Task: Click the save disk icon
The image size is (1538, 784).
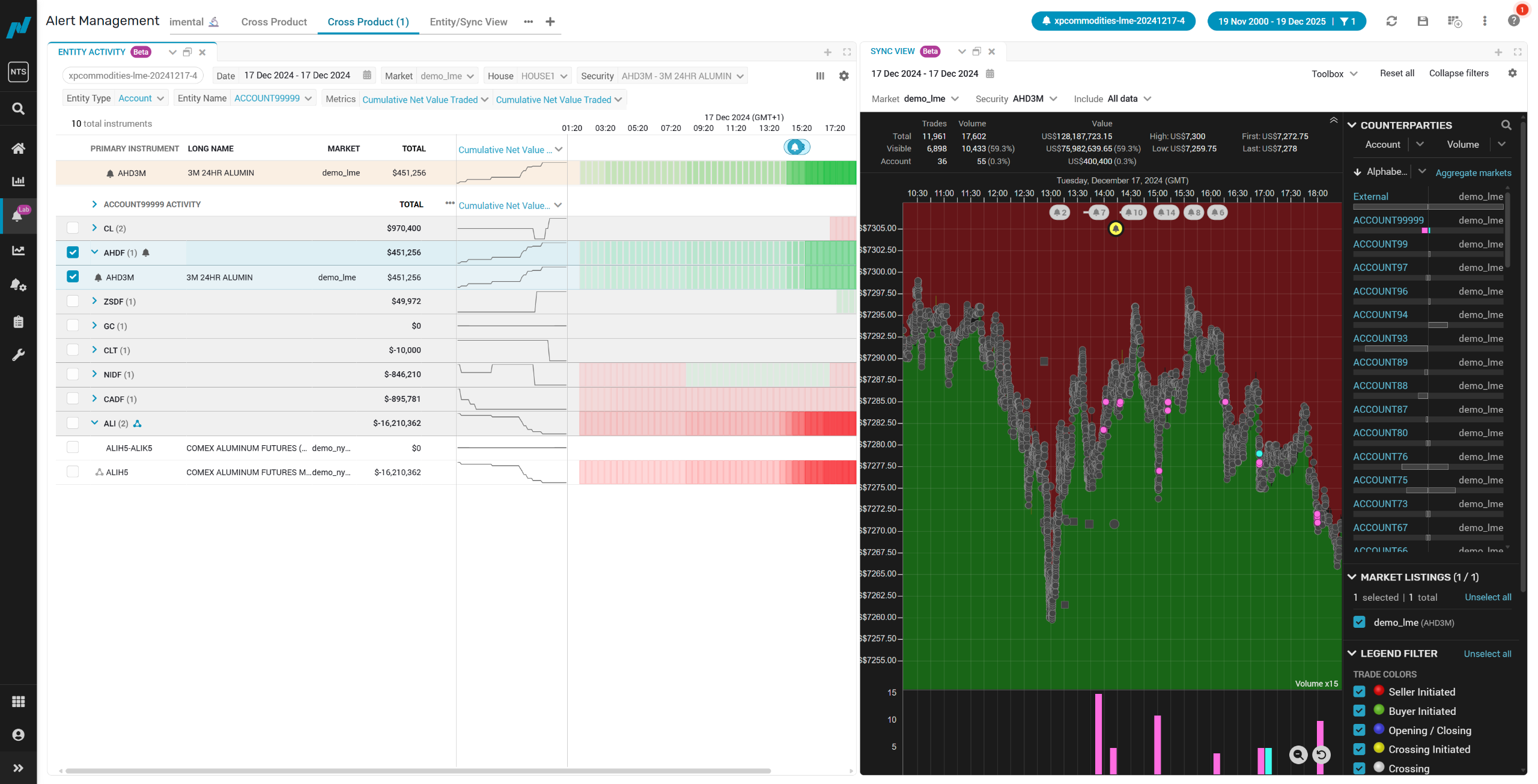Action: 1423,21
